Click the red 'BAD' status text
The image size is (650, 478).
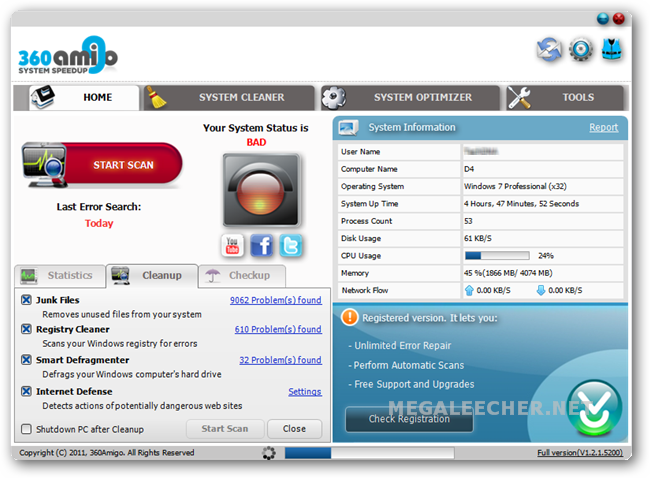256,142
